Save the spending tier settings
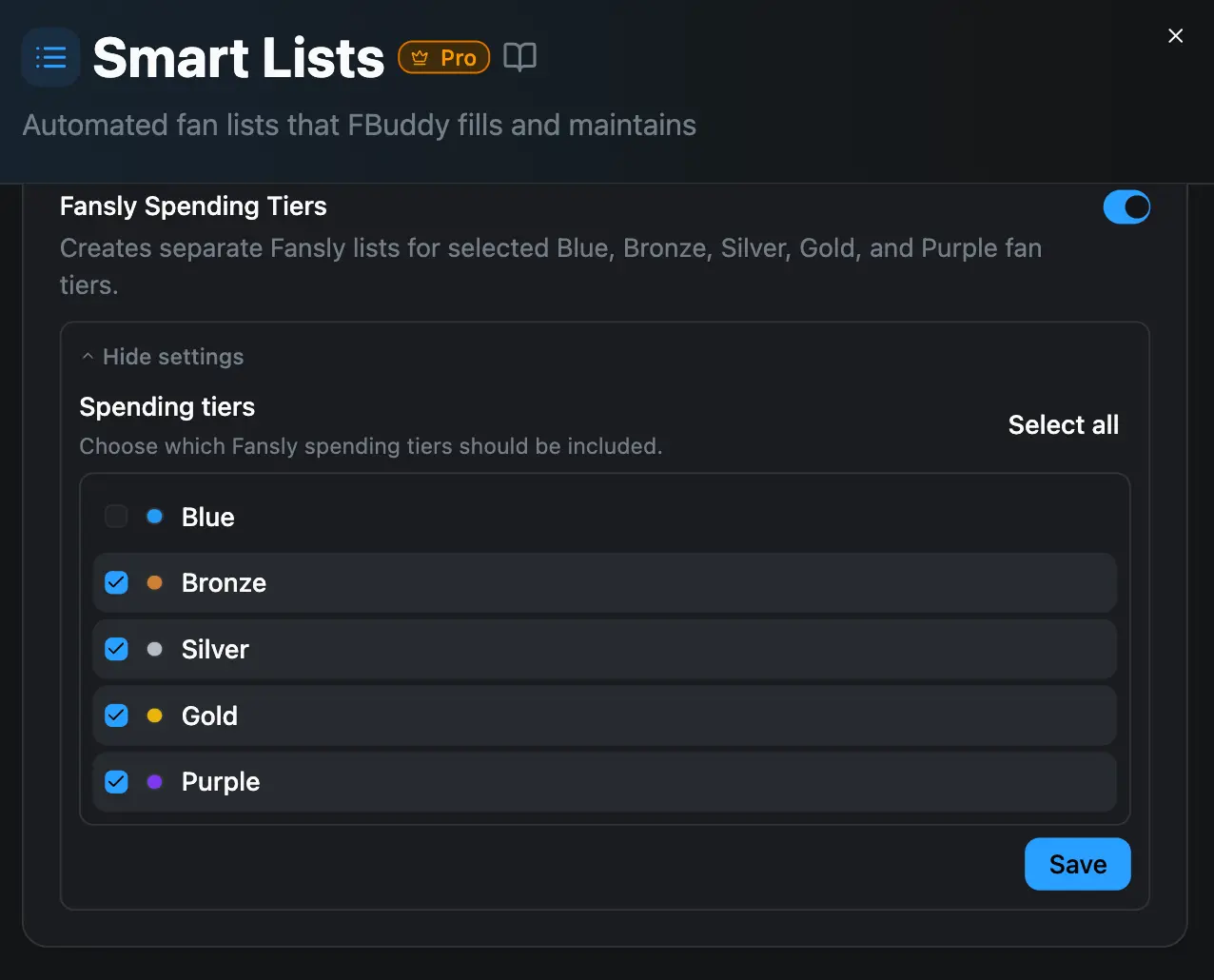This screenshot has height=980, width=1214. click(x=1077, y=864)
